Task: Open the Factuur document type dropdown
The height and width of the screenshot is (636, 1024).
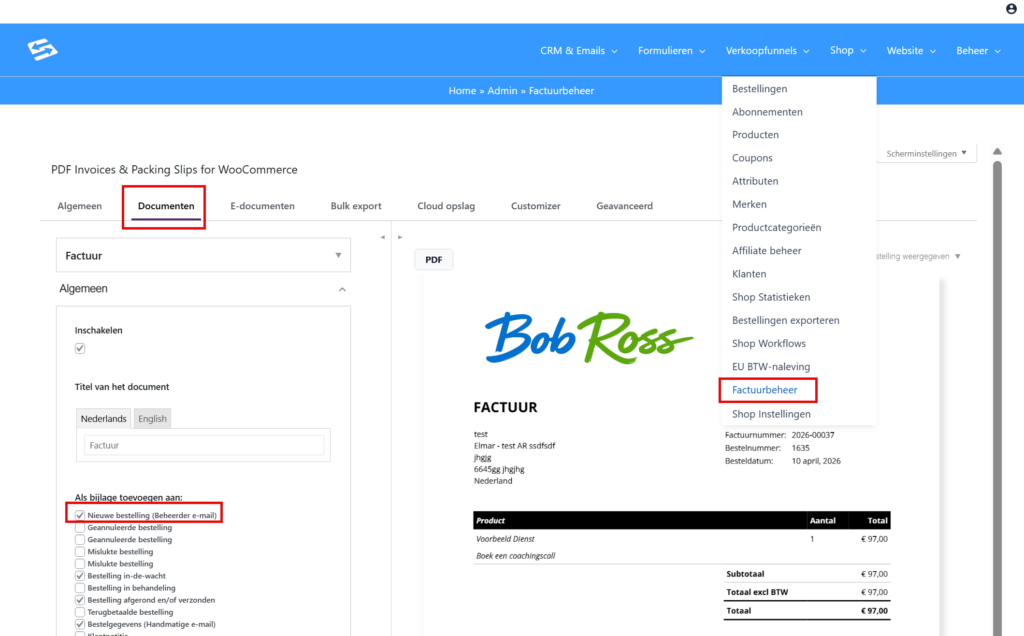Action: [x=203, y=256]
